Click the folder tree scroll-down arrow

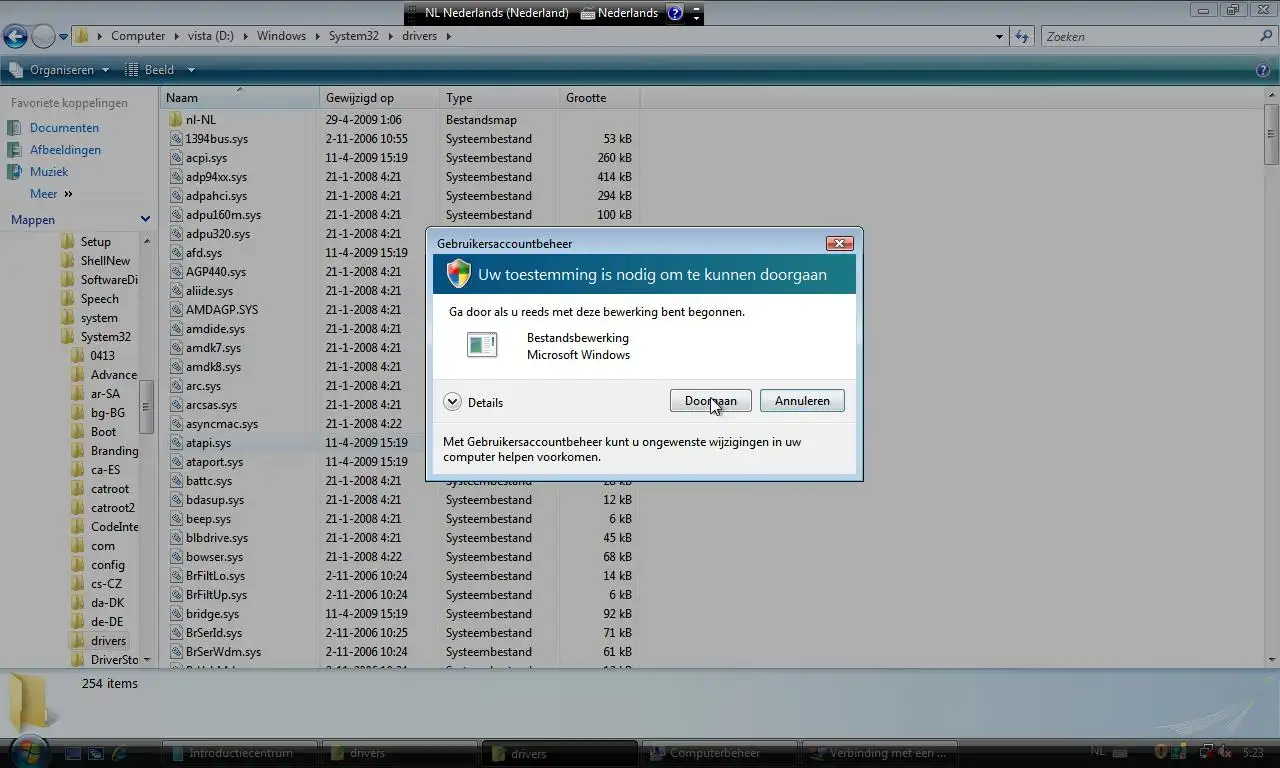click(147, 660)
